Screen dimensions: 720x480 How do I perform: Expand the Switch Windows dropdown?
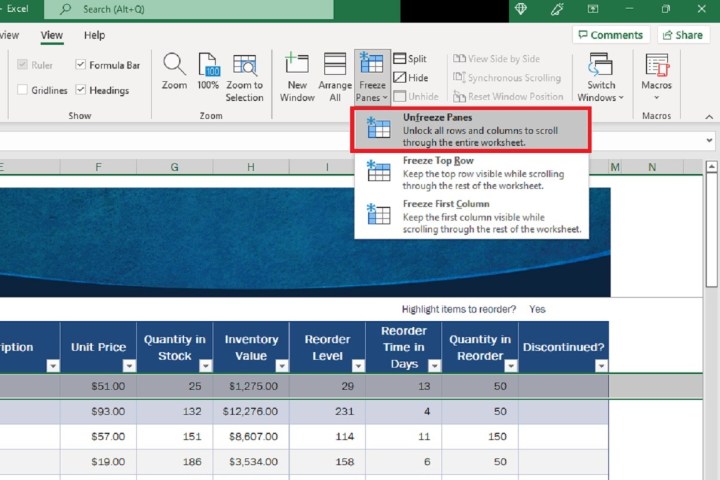click(601, 76)
